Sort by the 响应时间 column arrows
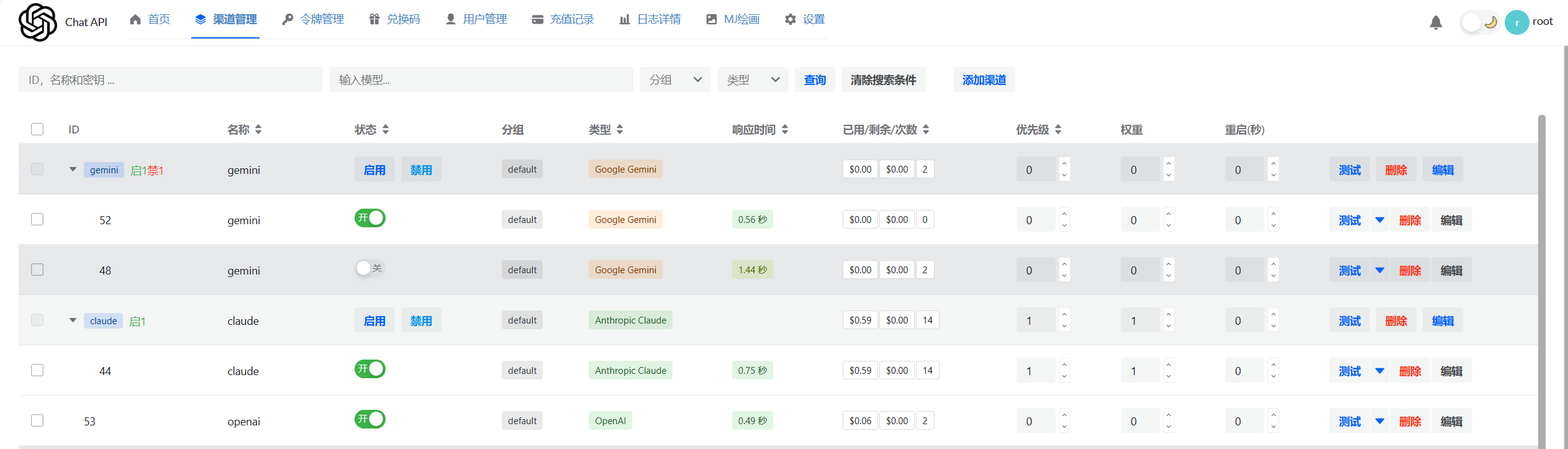This screenshot has height=449, width=1568. pyautogui.click(x=785, y=129)
